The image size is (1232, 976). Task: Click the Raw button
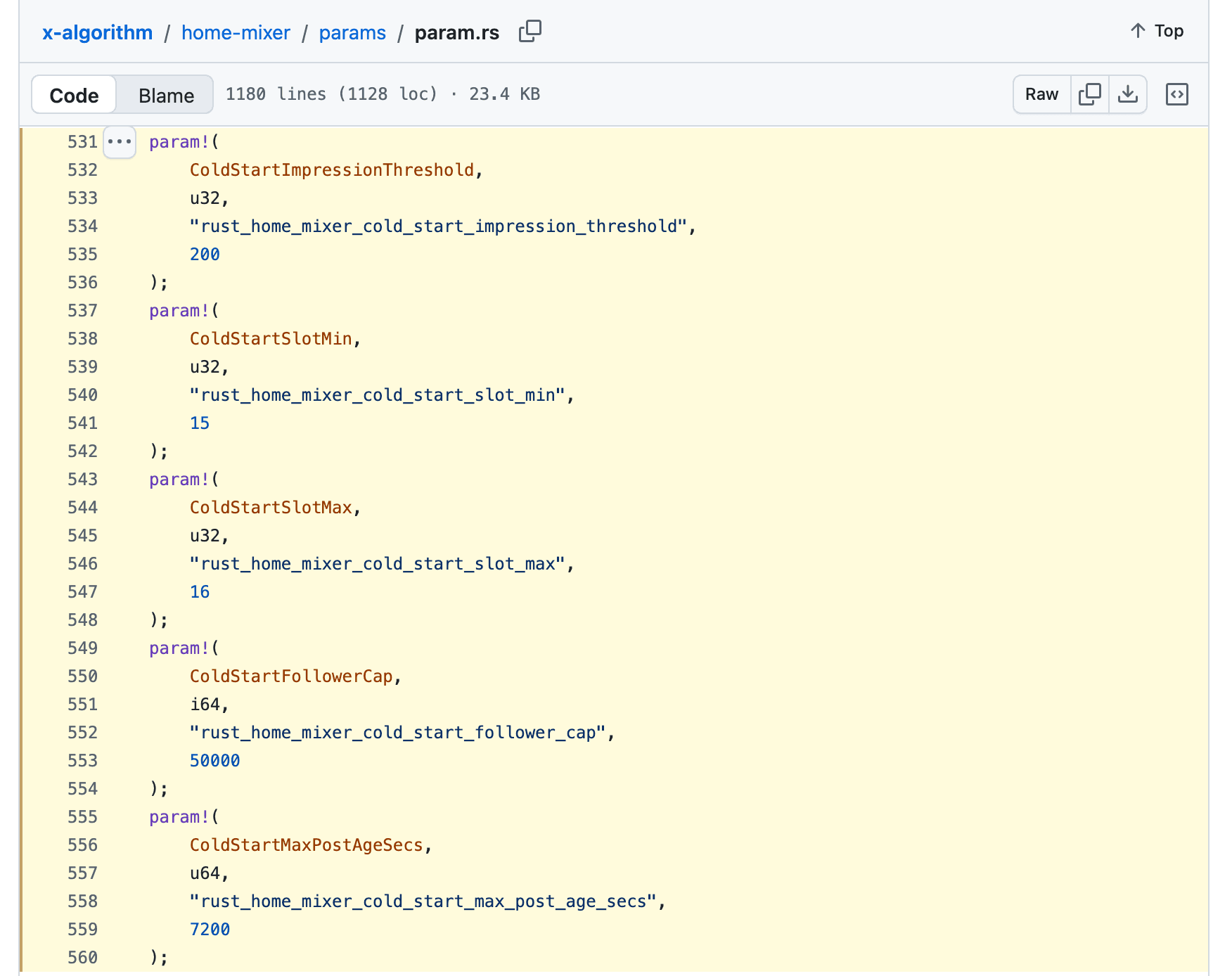(1041, 94)
